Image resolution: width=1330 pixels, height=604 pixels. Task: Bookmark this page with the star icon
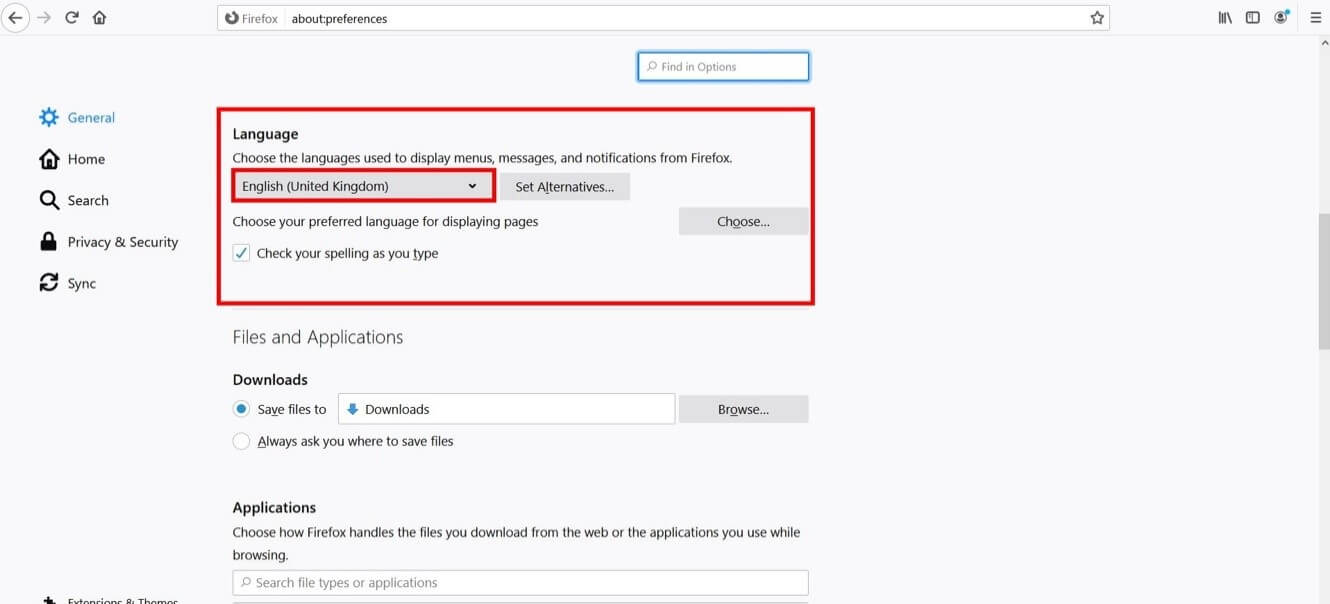click(1097, 18)
